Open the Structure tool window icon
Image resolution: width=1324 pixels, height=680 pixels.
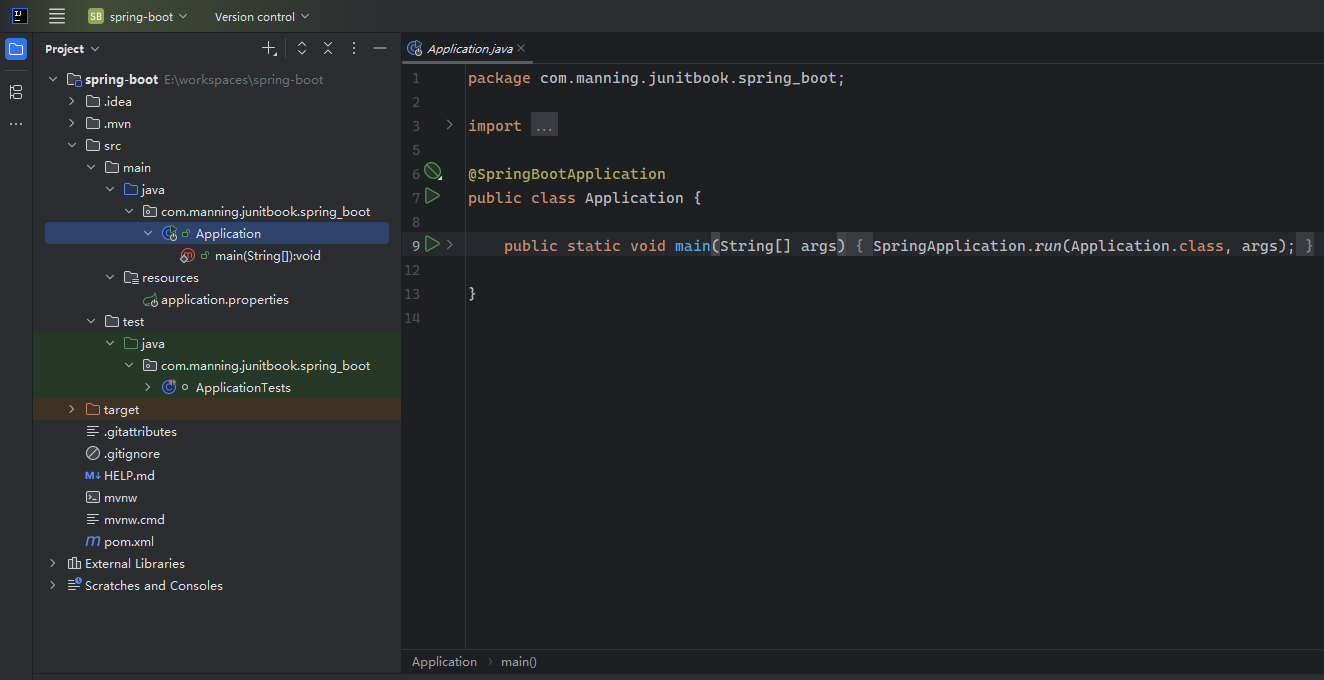(16, 92)
